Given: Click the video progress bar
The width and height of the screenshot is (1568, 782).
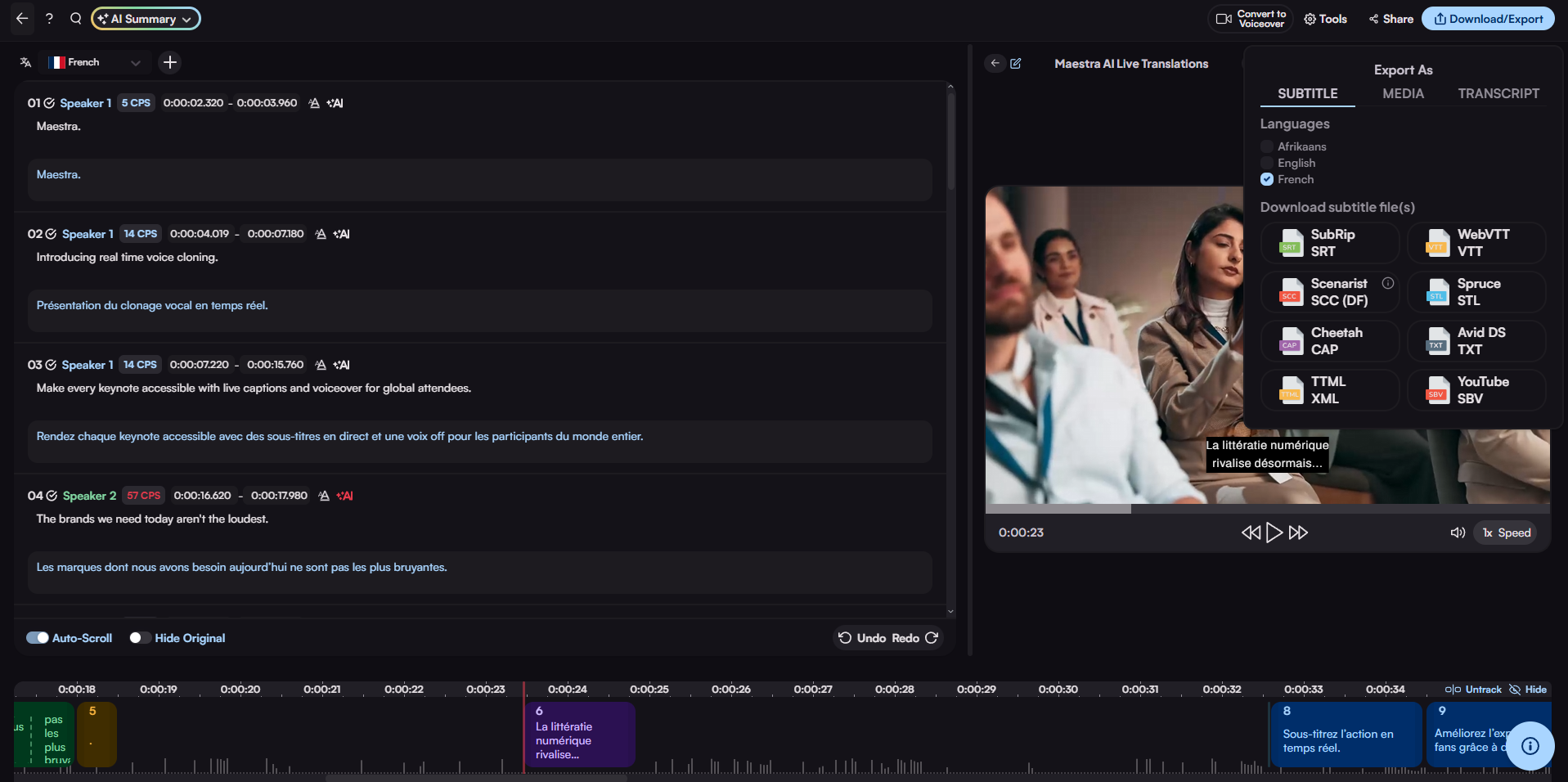Looking at the screenshot, I should tap(1266, 509).
